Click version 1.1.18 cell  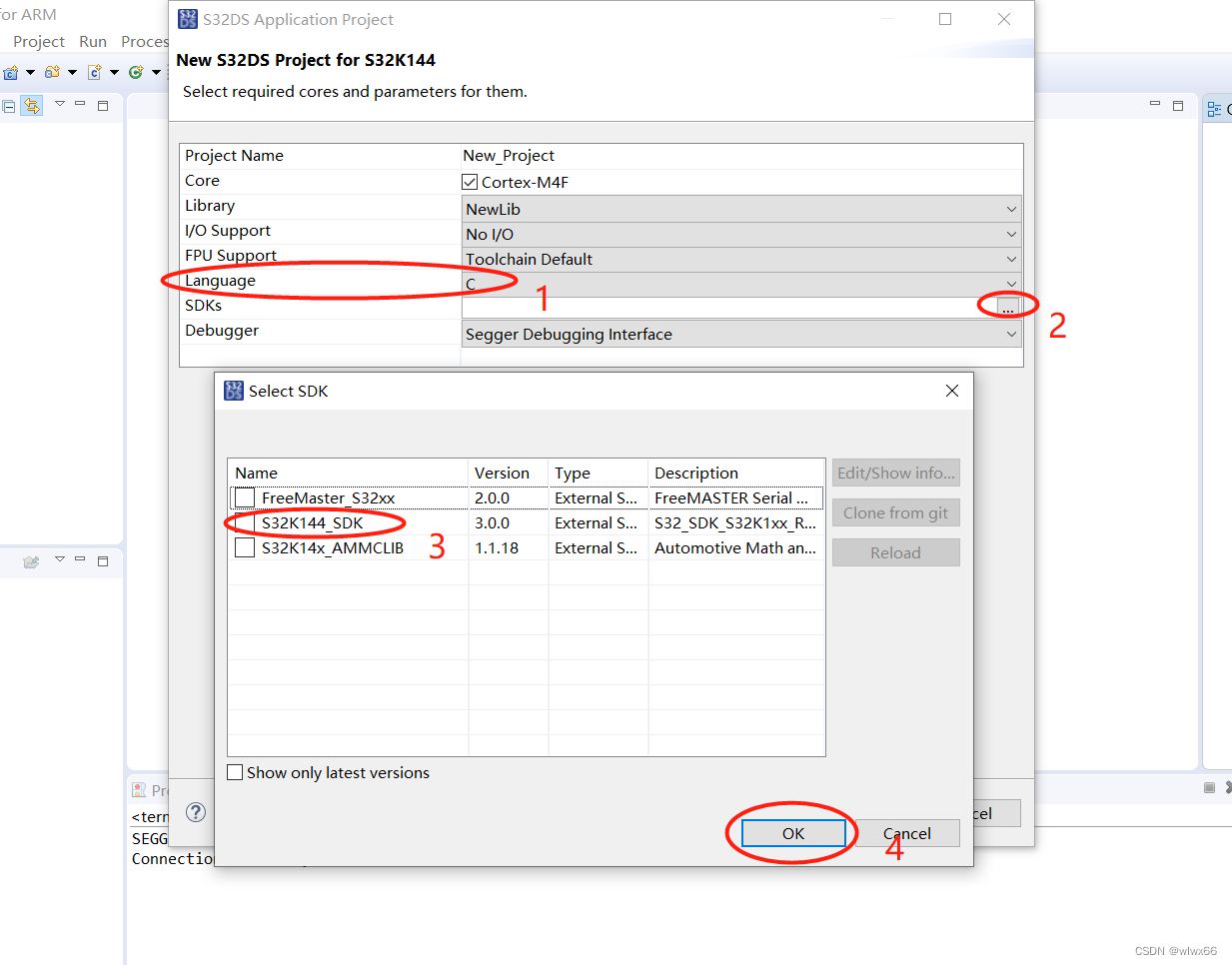tap(509, 547)
